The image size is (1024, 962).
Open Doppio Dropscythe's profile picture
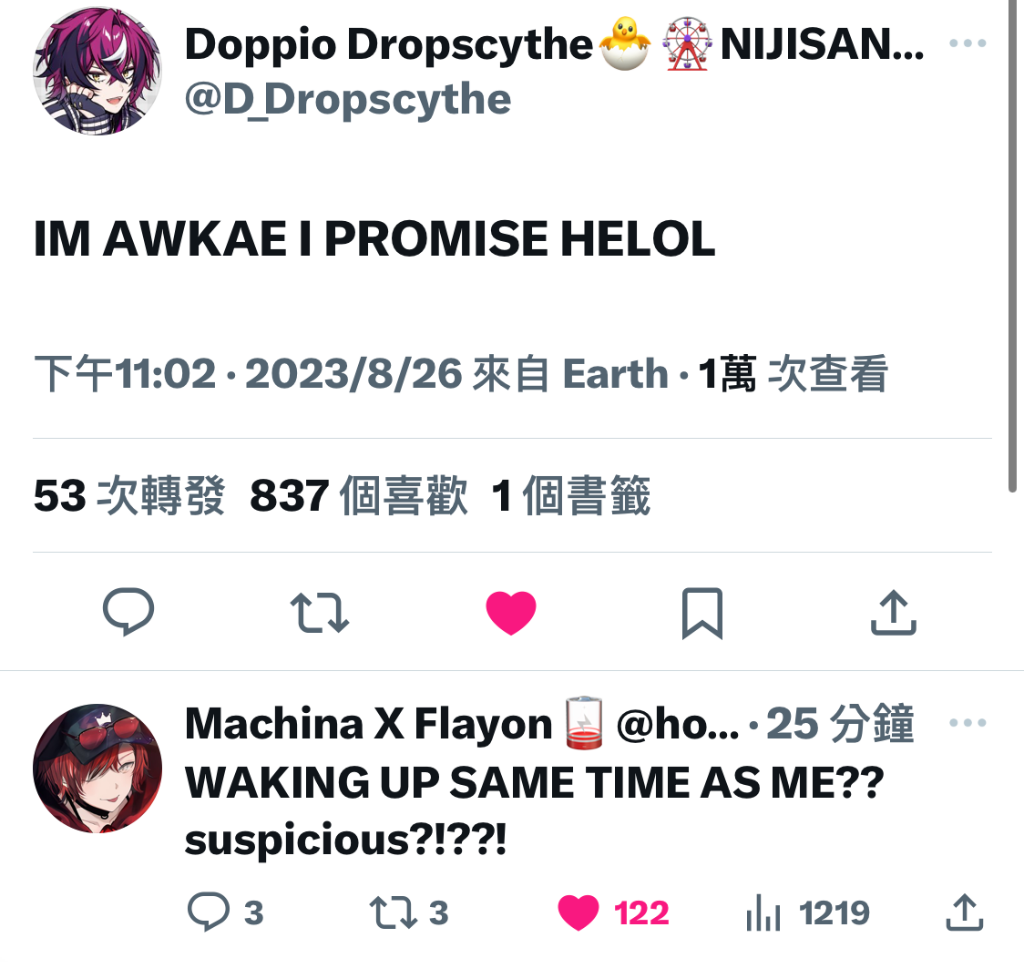pos(97,71)
